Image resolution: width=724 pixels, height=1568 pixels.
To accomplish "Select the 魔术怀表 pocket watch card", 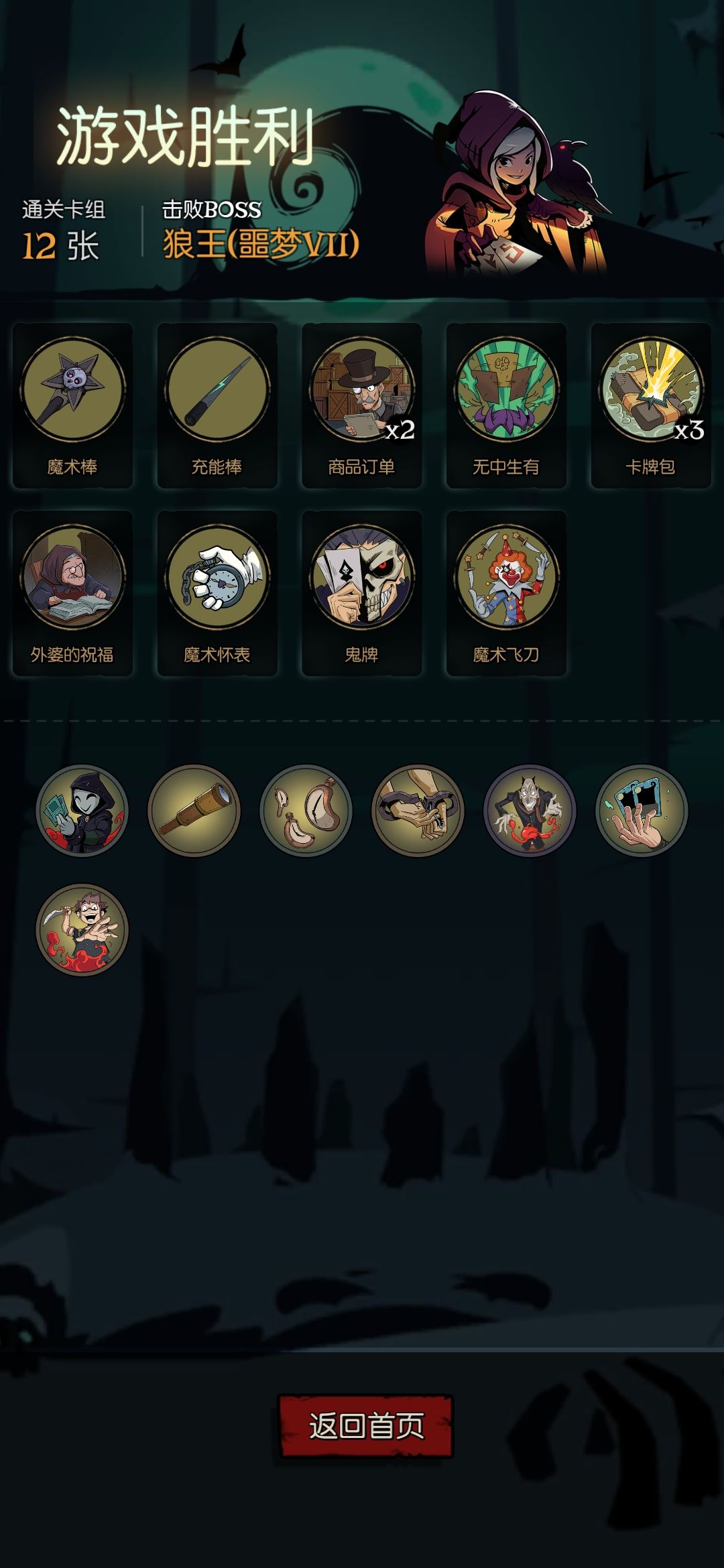I will (x=217, y=593).
